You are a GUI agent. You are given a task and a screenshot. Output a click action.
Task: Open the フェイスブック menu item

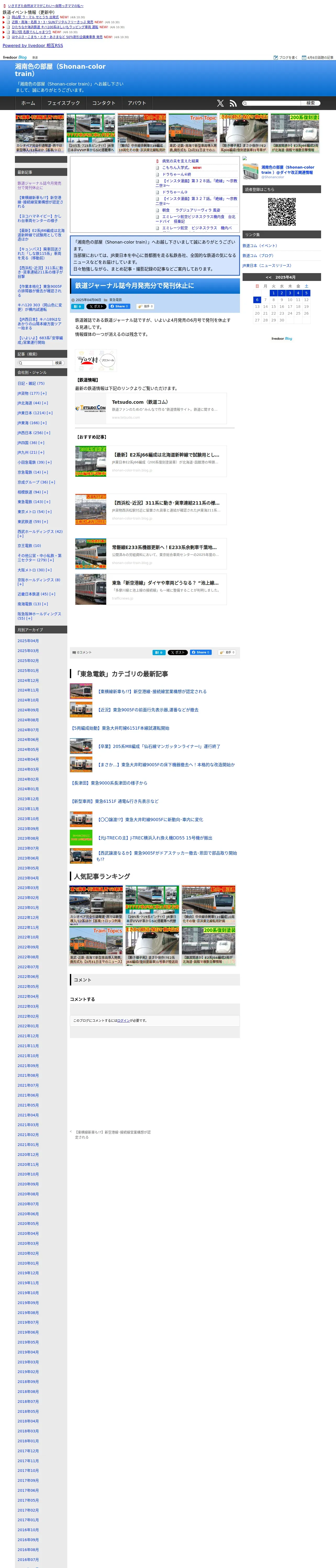pos(63,103)
